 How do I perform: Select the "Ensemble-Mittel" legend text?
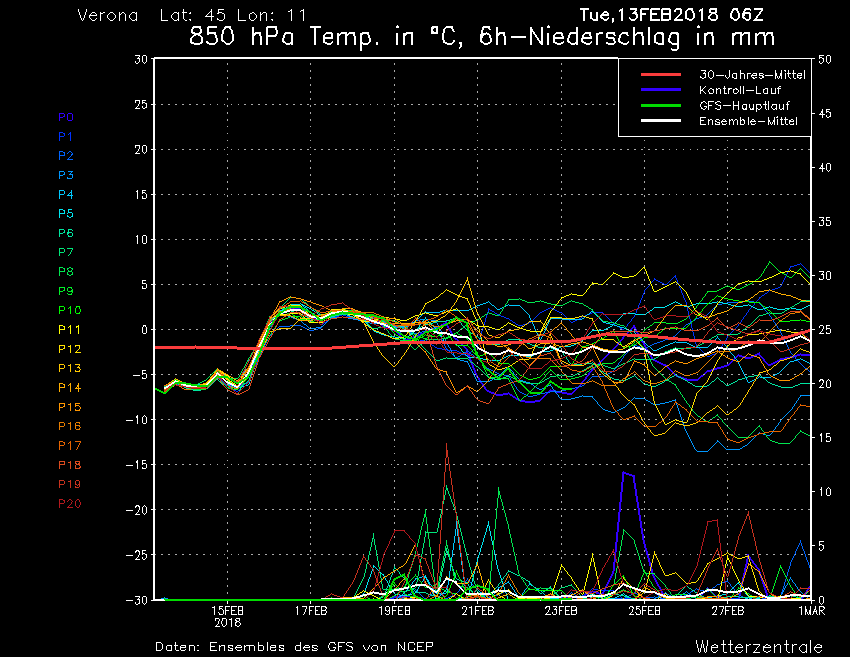[748, 121]
